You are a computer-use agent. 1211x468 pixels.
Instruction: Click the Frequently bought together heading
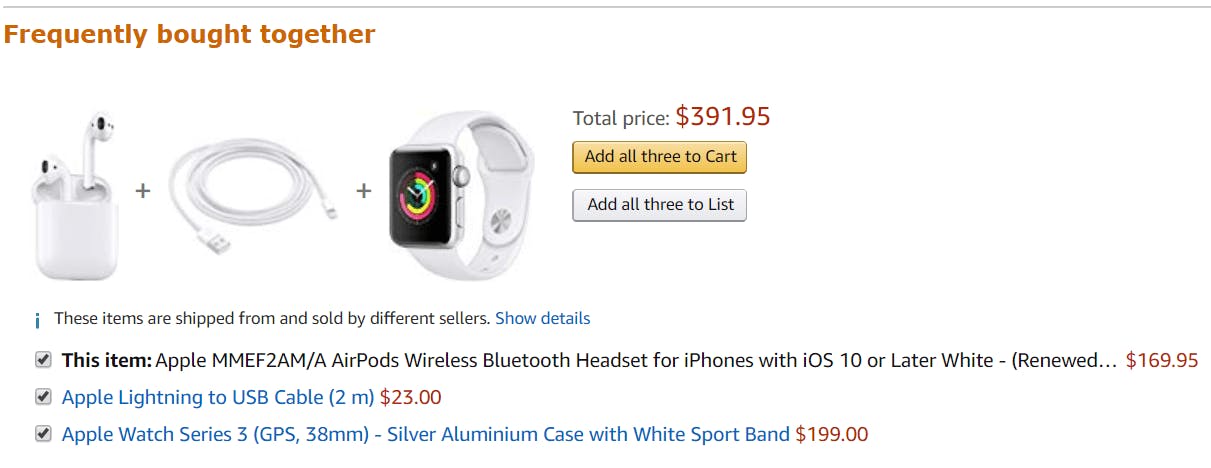[190, 35]
